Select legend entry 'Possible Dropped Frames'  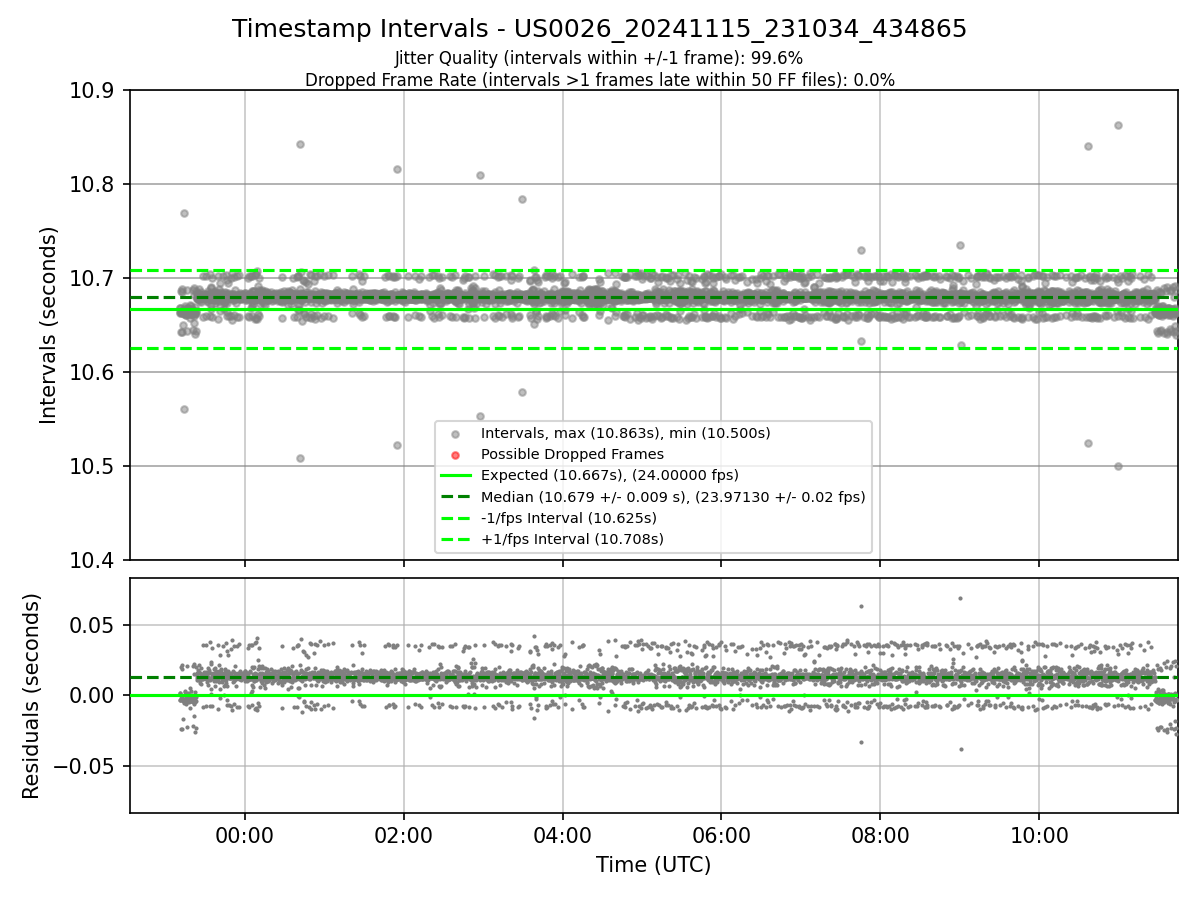pyautogui.click(x=572, y=454)
